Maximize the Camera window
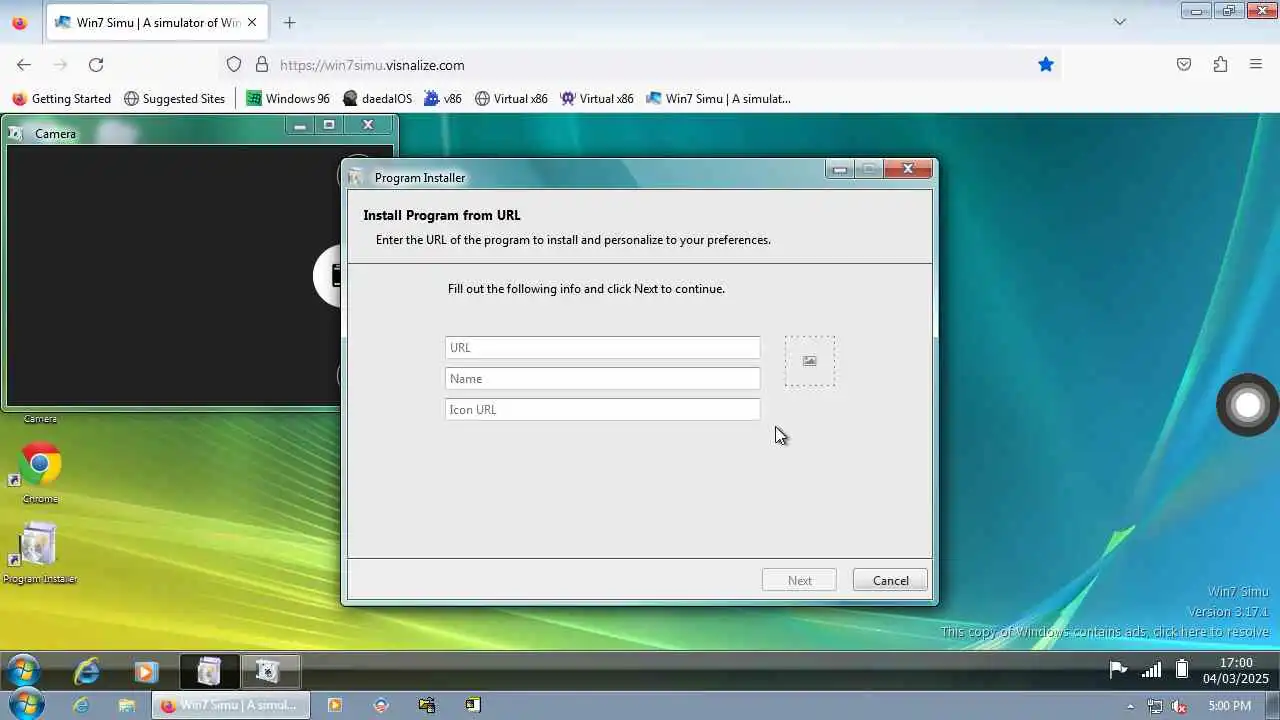The height and width of the screenshot is (720, 1280). click(328, 125)
